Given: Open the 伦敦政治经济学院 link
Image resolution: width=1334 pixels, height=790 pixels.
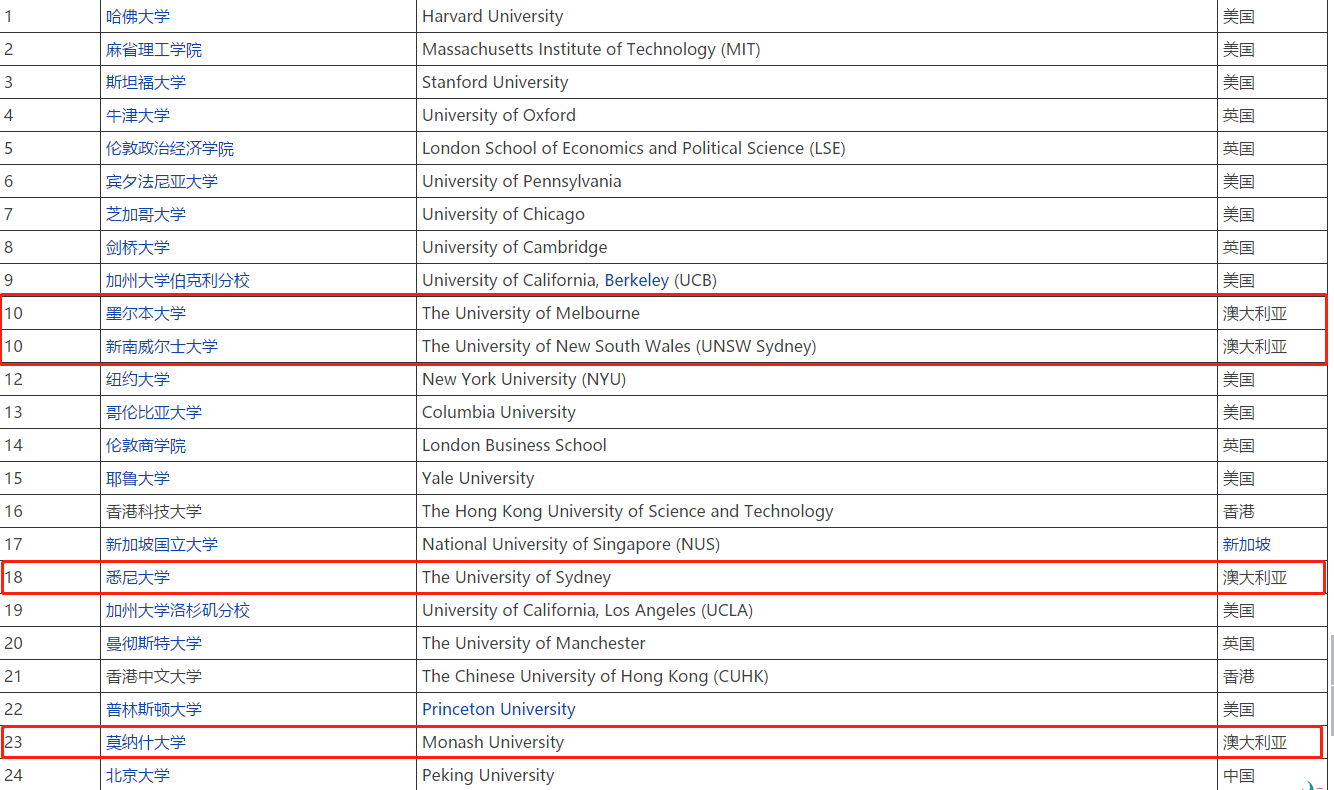Looking at the screenshot, I should tap(170, 148).
